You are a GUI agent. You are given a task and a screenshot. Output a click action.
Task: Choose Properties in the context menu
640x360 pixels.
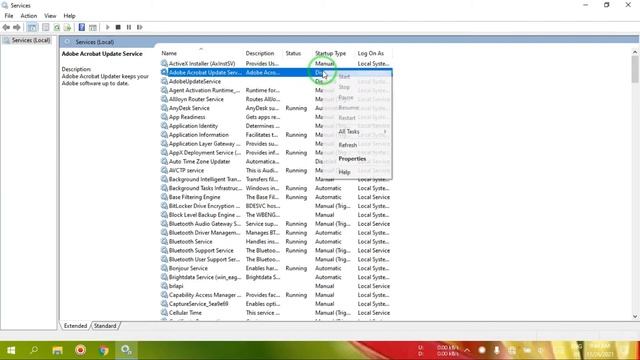pos(352,159)
